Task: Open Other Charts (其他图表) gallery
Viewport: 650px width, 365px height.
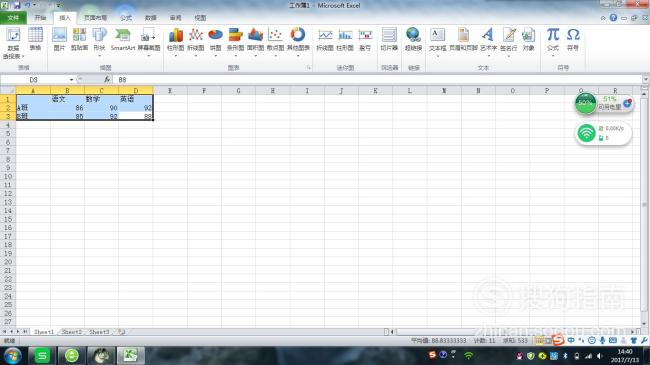Action: click(298, 41)
